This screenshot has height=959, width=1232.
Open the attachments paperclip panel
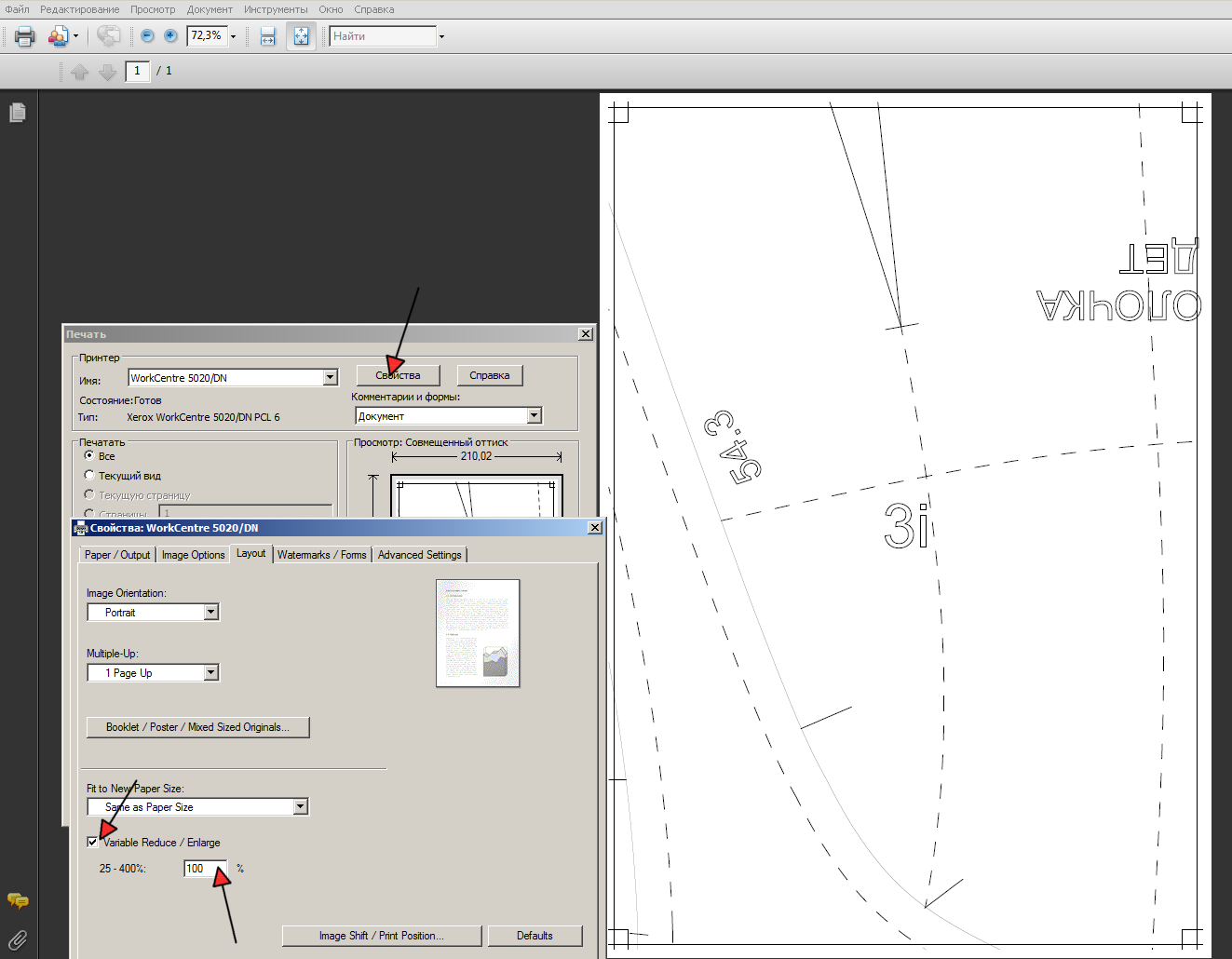(x=18, y=939)
